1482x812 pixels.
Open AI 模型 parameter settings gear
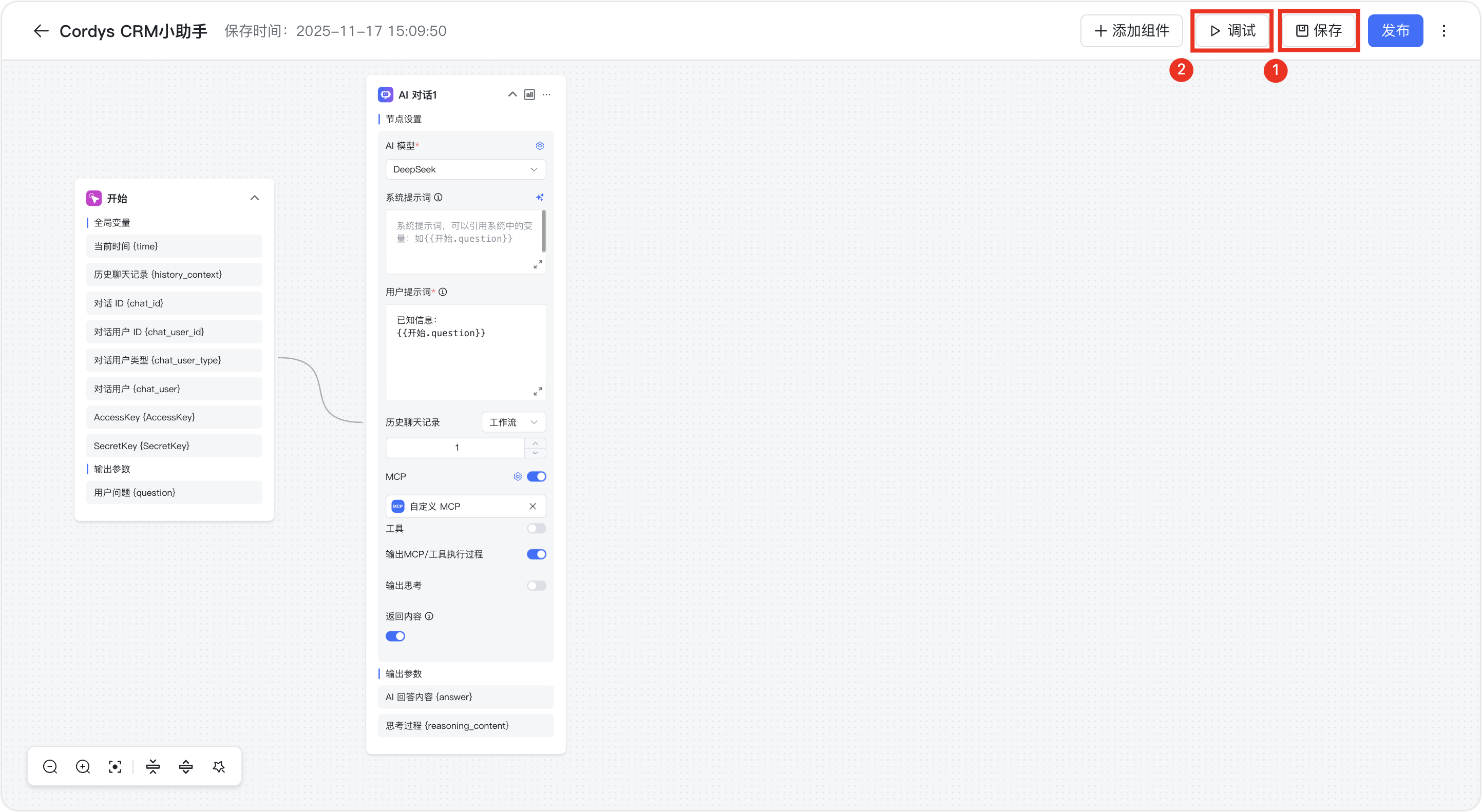[540, 146]
